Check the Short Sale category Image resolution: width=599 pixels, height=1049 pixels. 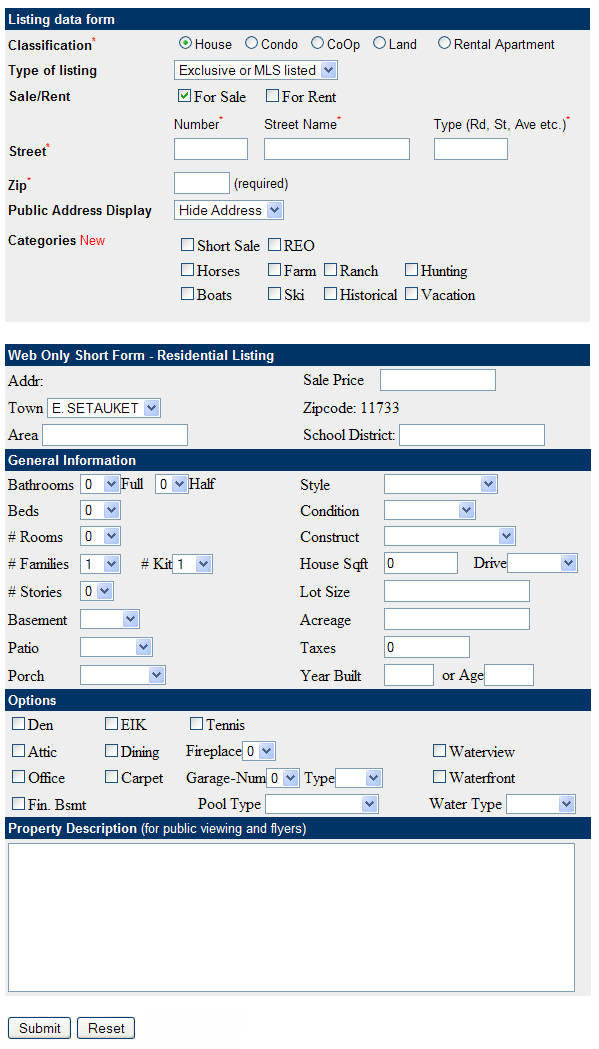point(186,245)
